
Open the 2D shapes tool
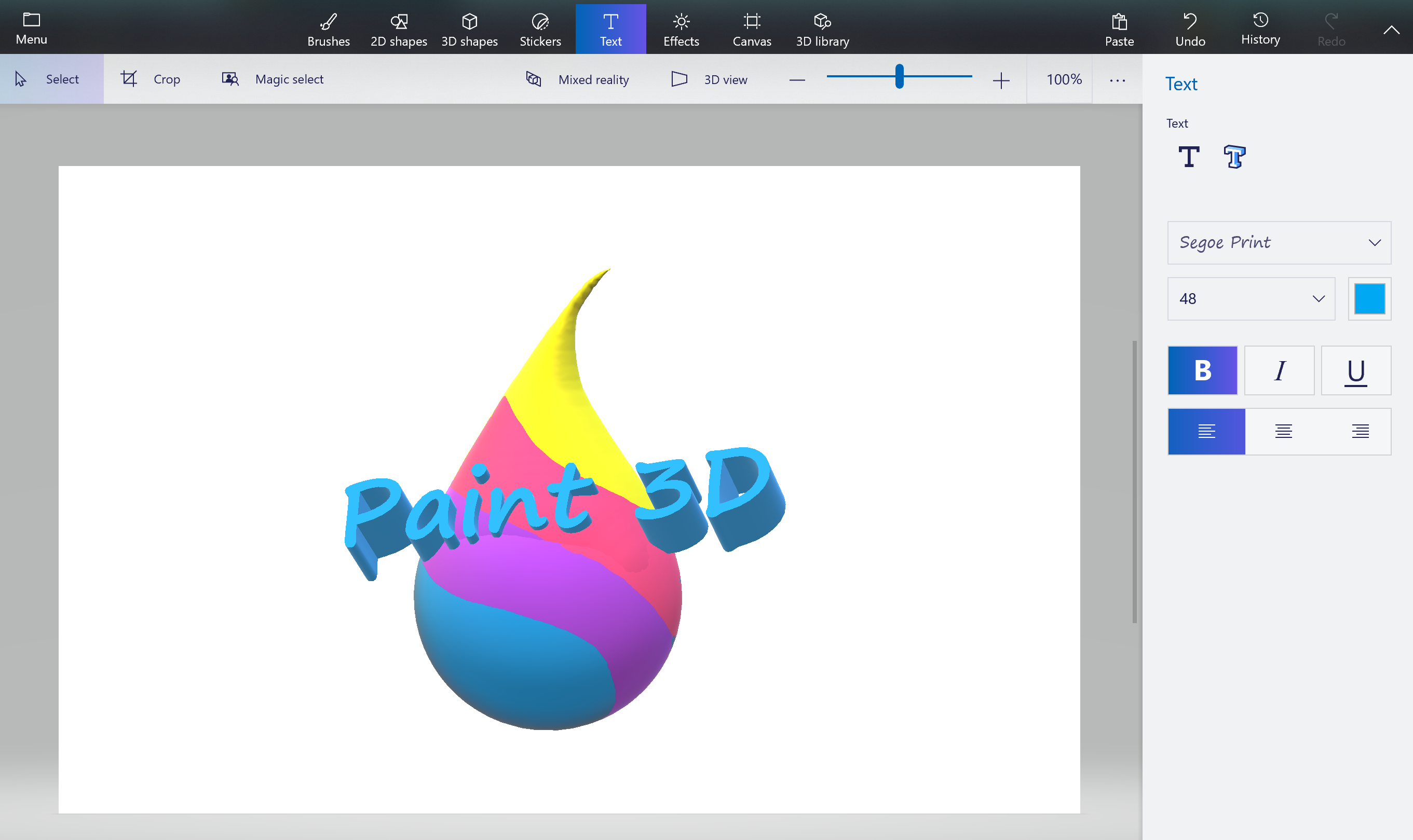[399, 27]
